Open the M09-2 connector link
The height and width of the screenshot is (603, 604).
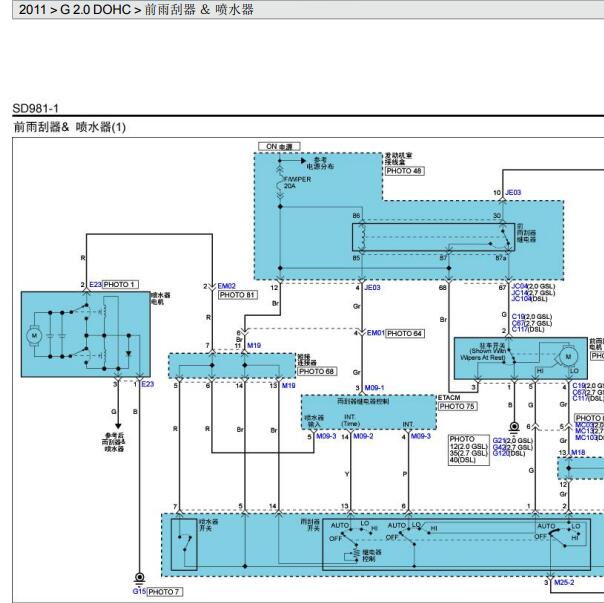click(x=363, y=436)
